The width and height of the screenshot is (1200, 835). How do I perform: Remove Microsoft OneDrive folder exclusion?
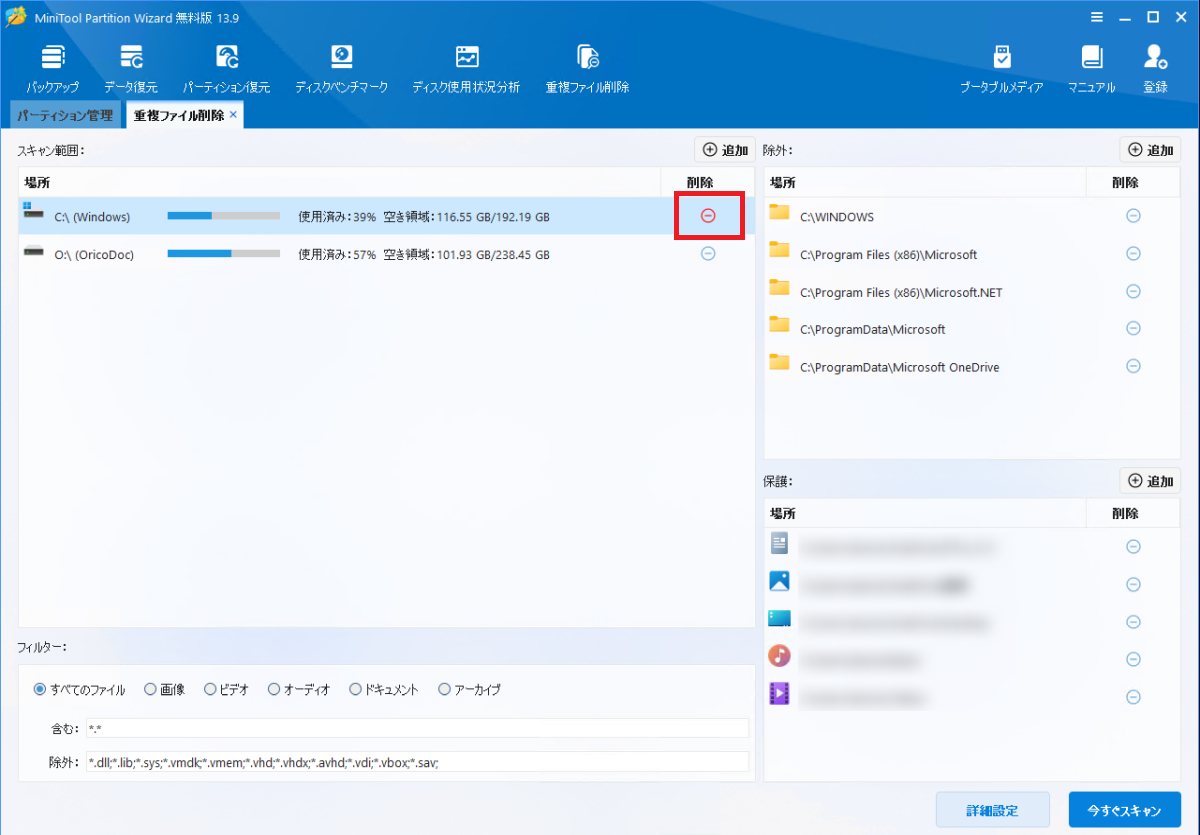pos(1133,366)
